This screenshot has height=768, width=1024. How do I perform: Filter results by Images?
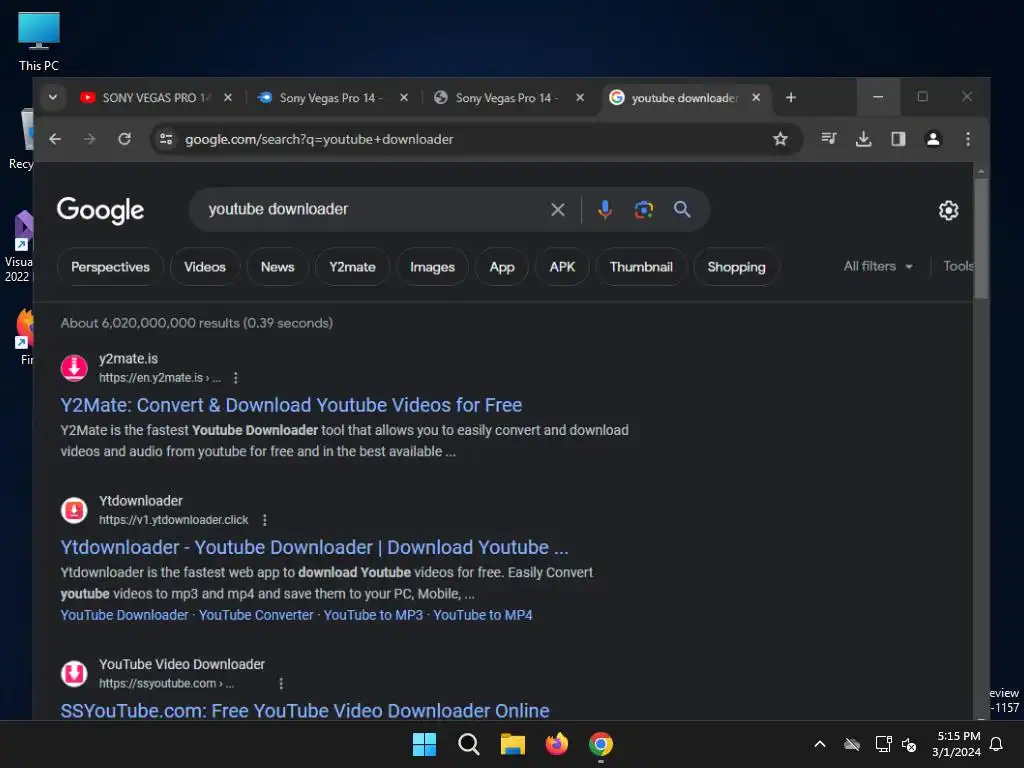point(432,267)
